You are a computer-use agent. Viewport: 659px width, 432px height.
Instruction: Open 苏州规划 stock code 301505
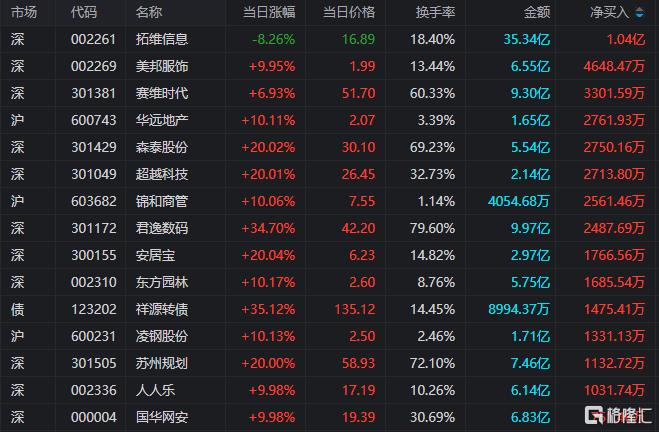click(93, 363)
